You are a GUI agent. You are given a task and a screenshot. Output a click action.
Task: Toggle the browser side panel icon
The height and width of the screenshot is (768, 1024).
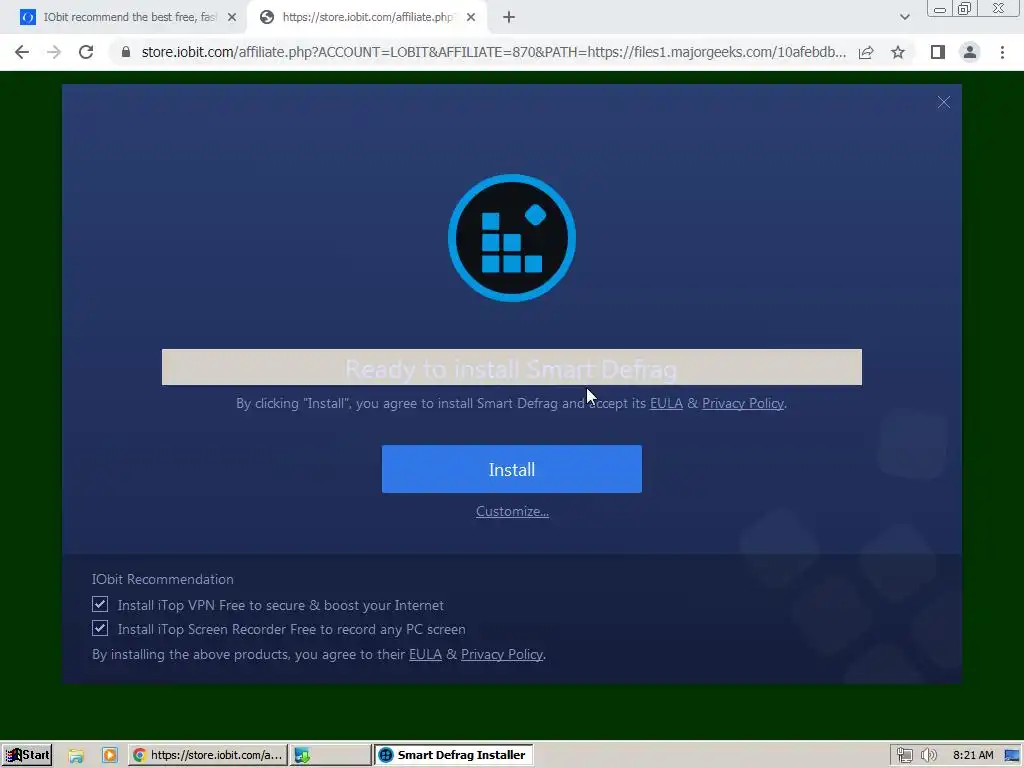click(x=938, y=52)
